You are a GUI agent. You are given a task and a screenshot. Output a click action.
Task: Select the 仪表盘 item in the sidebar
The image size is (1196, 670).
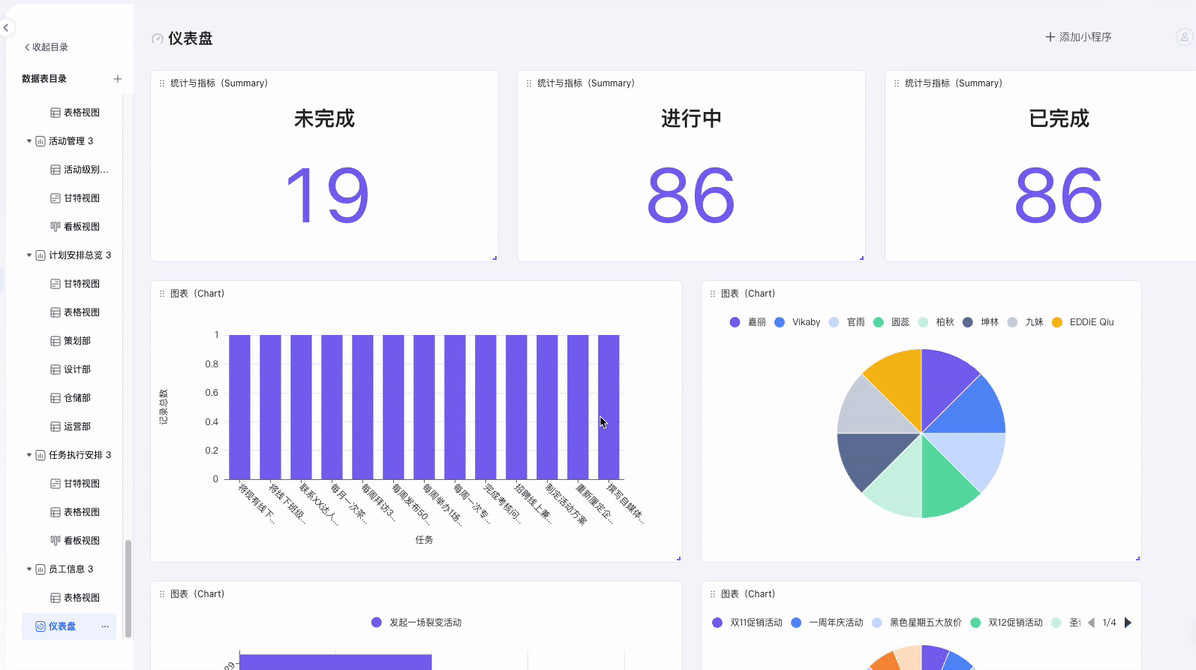62,627
